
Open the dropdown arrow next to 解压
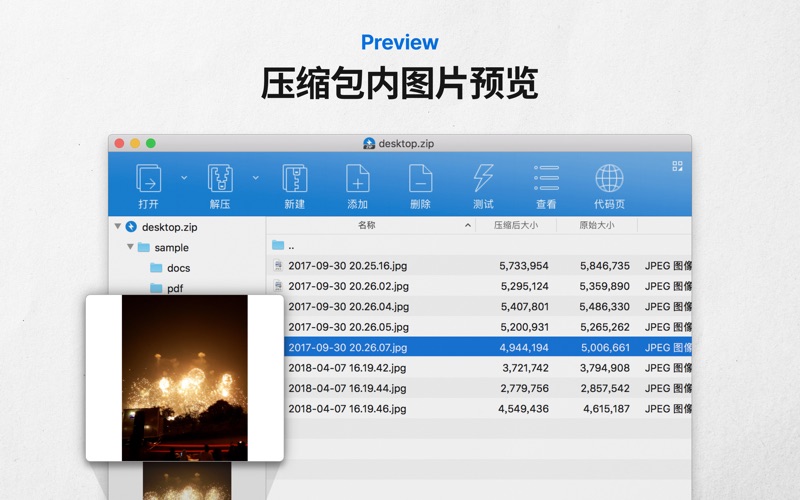[256, 178]
